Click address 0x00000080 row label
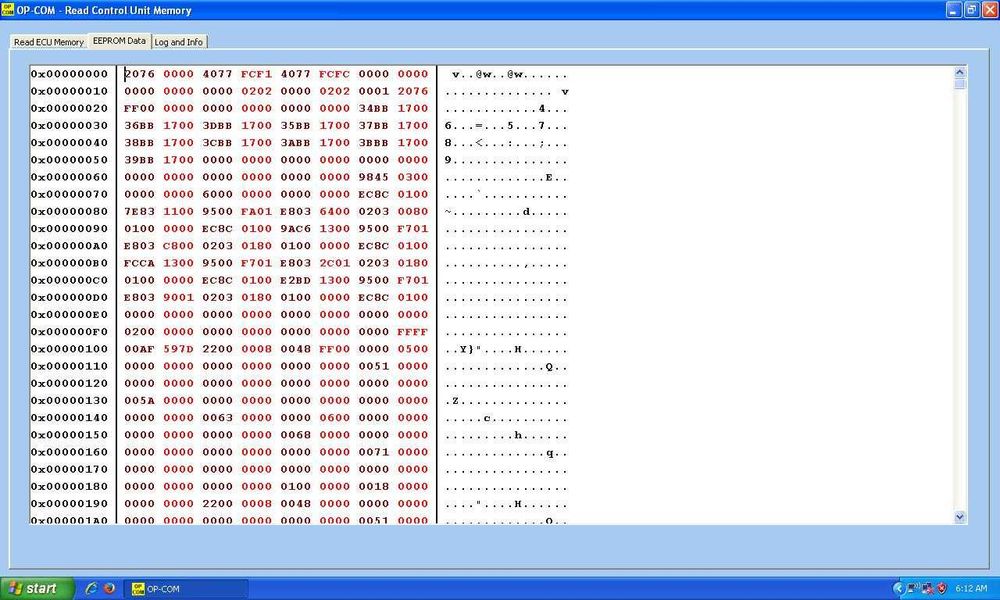This screenshot has width=1000, height=600. (70, 212)
